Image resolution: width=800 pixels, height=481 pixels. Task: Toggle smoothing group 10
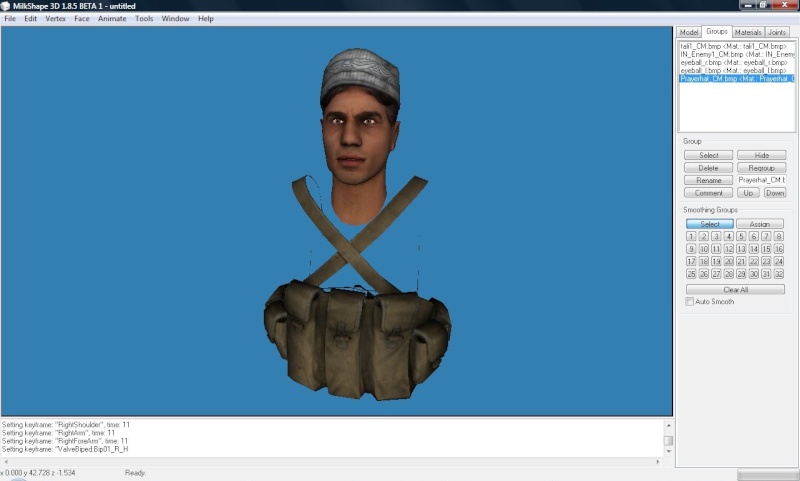[704, 249]
